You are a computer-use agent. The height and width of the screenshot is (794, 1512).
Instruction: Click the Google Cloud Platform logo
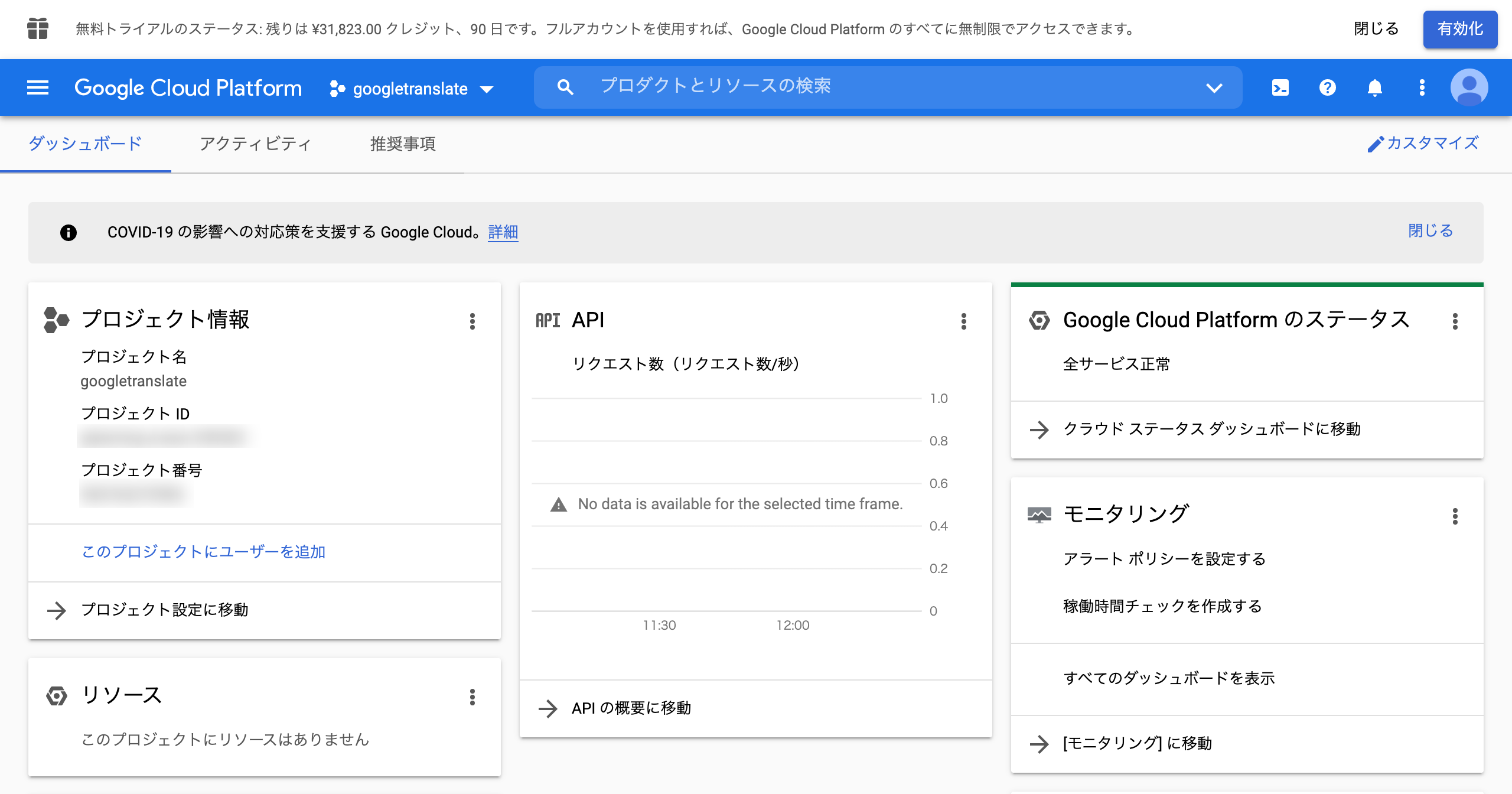click(188, 88)
